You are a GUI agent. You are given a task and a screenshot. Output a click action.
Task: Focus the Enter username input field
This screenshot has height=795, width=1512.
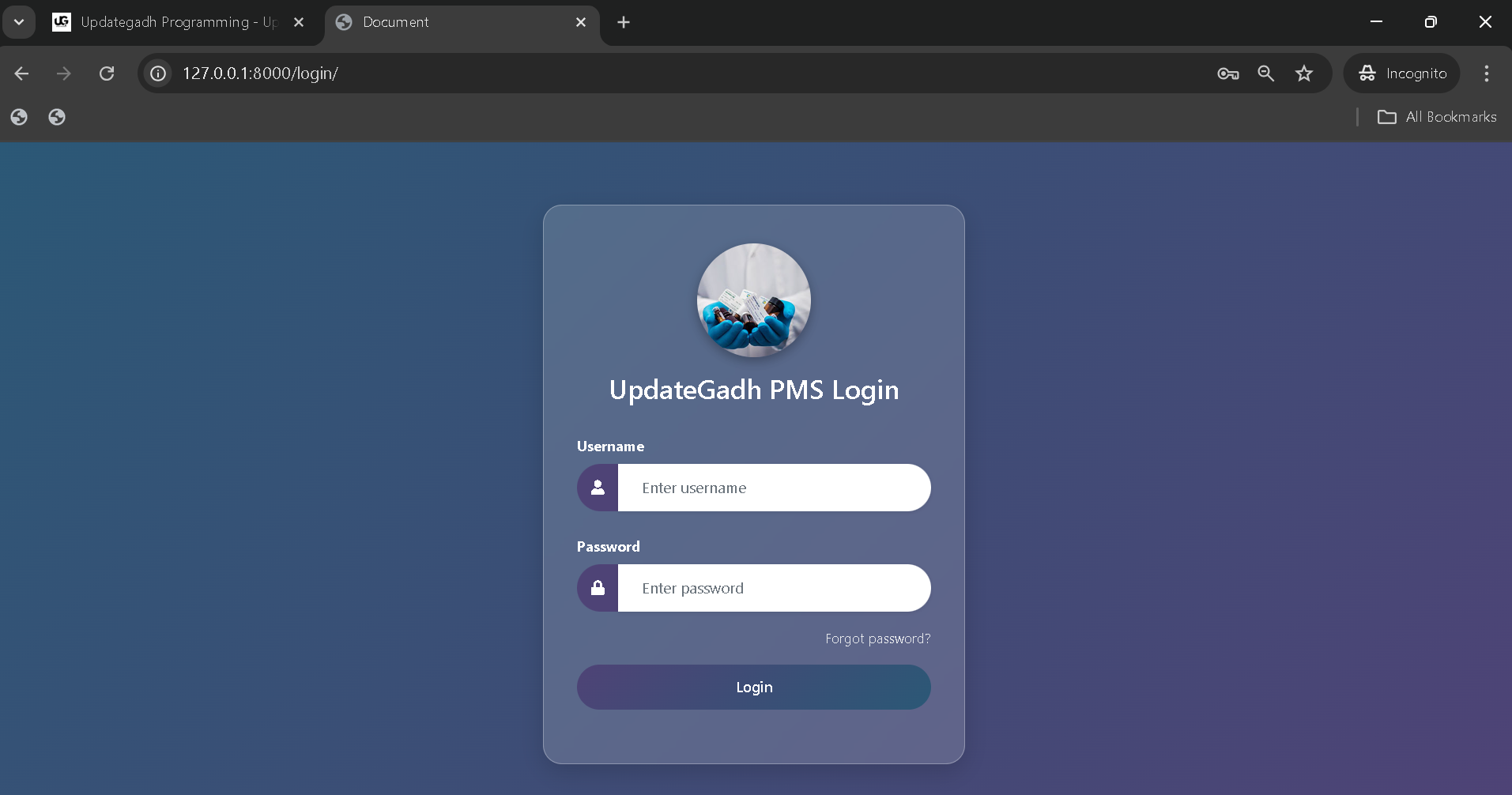pos(773,488)
